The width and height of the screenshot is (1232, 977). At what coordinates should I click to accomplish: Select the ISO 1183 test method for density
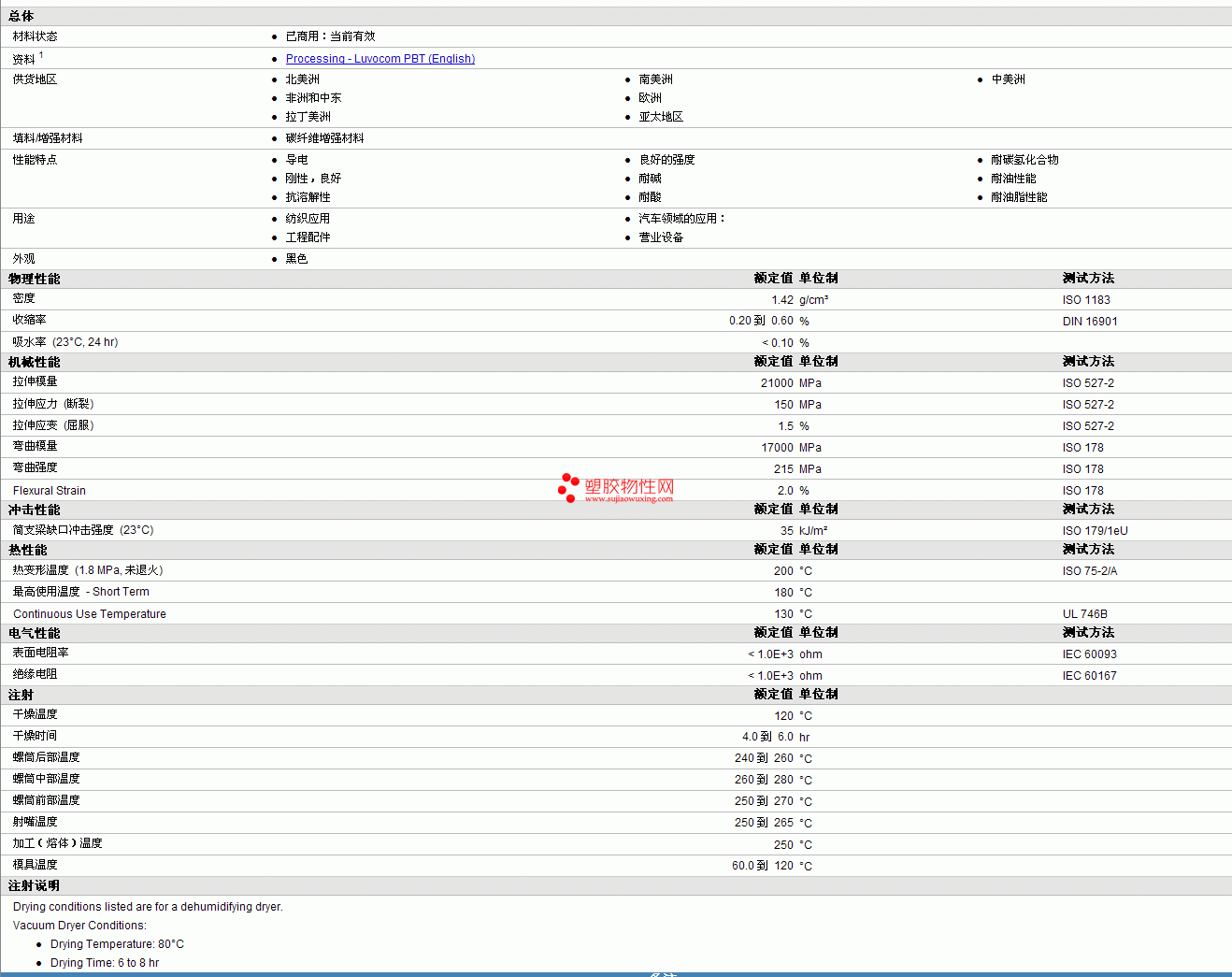(1086, 300)
